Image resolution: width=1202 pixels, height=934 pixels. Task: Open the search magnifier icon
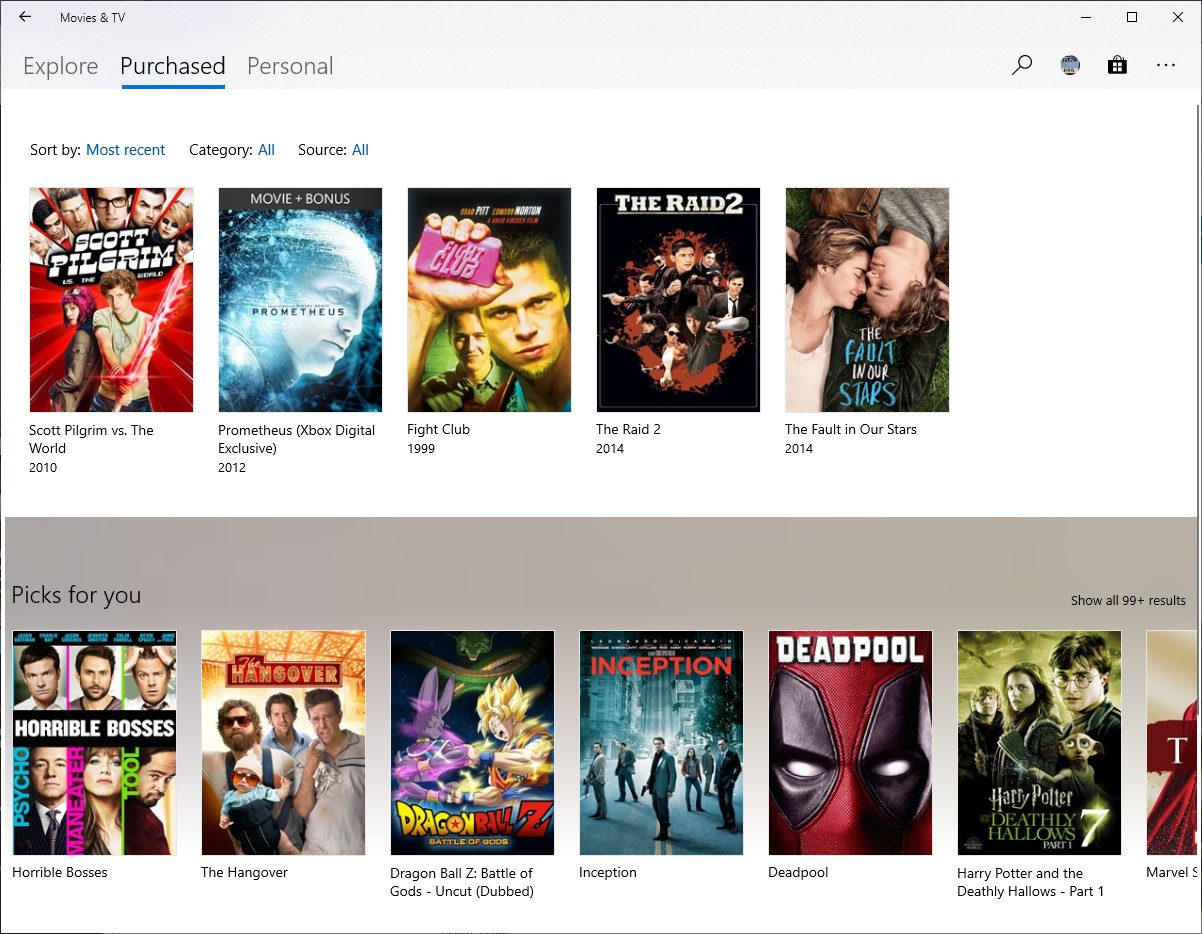1022,66
